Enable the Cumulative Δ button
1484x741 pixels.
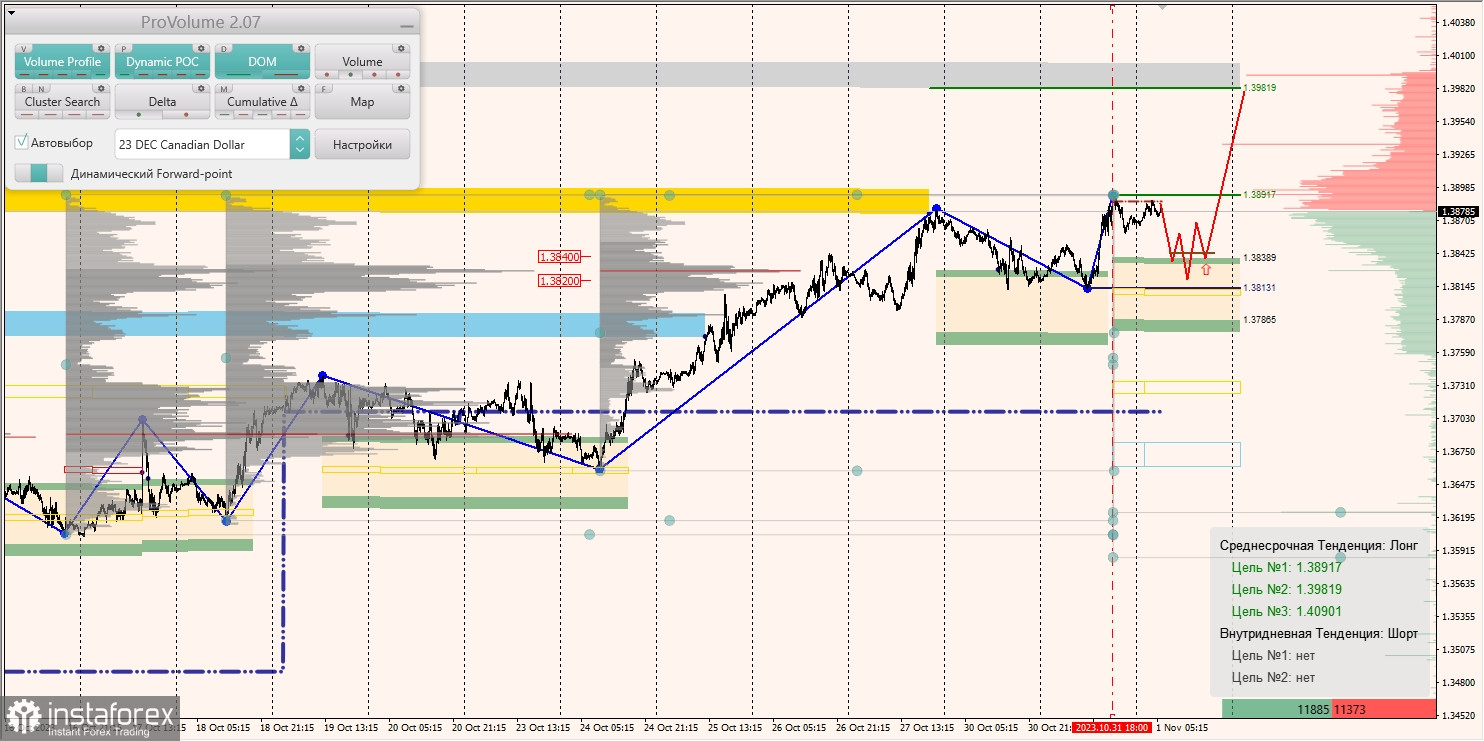(262, 102)
